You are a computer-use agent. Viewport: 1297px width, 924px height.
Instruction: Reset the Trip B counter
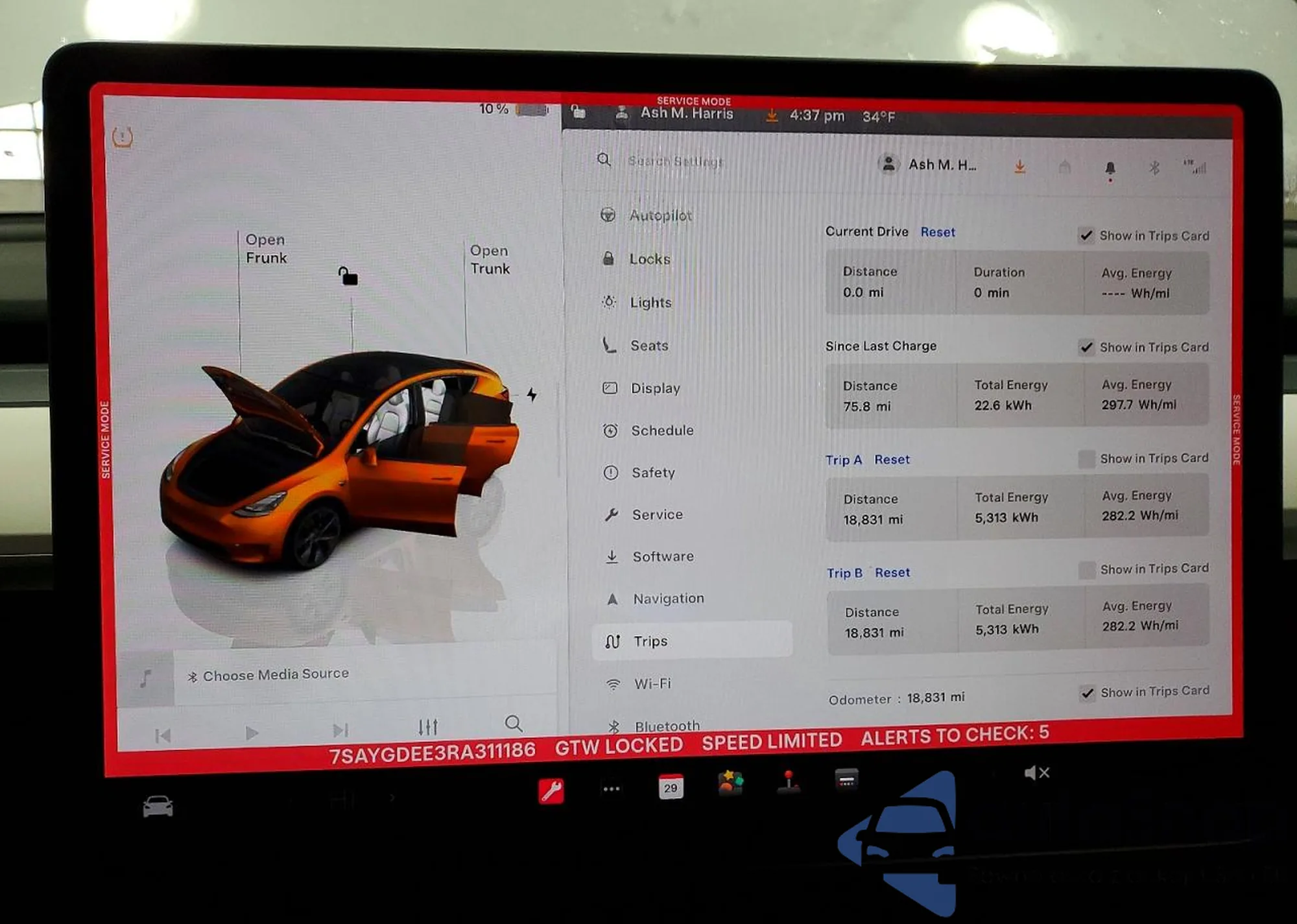pos(892,573)
